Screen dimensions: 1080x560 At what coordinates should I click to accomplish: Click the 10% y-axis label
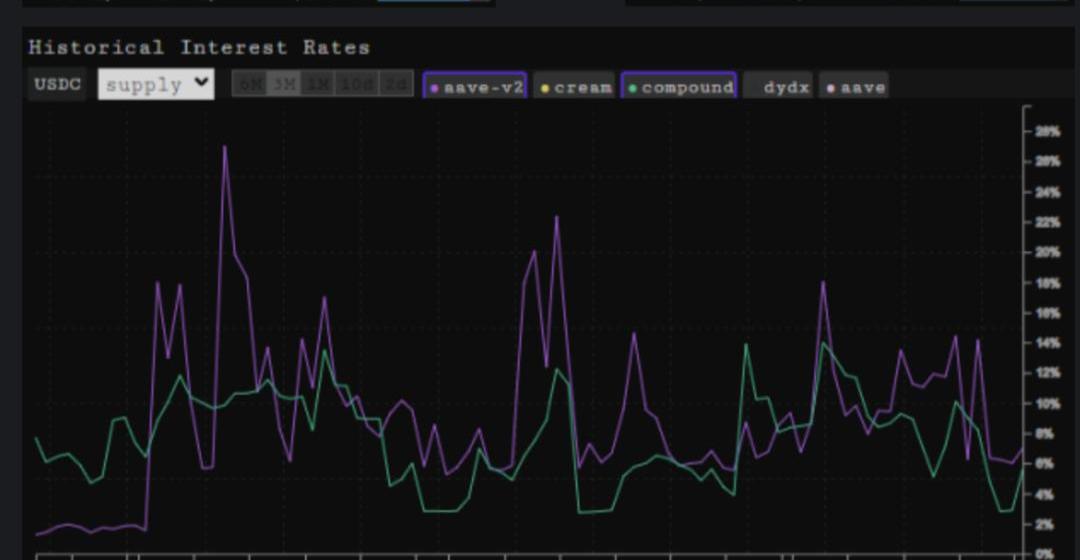1047,403
